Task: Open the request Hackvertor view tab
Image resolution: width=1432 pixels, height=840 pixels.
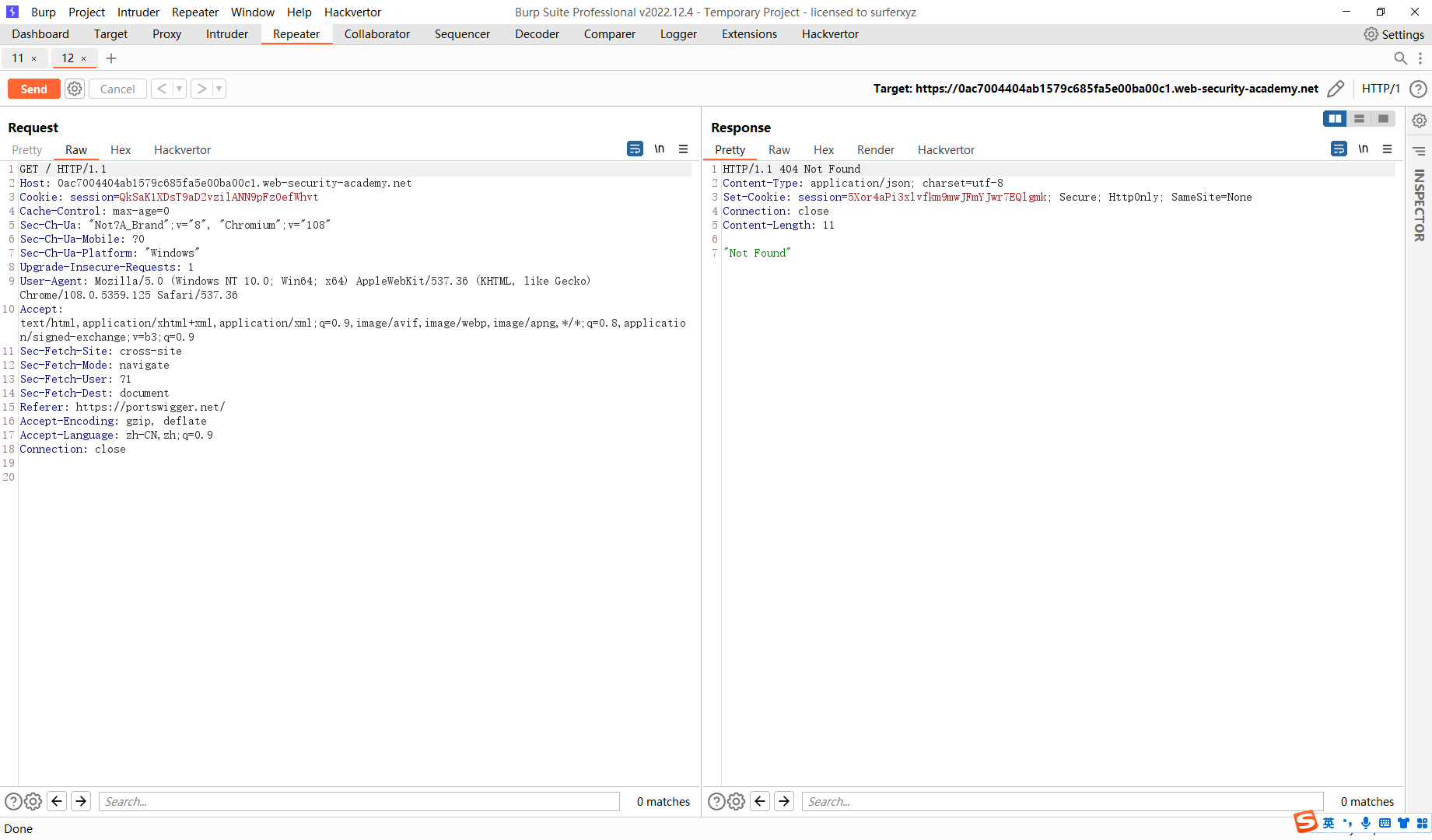Action: point(182,150)
